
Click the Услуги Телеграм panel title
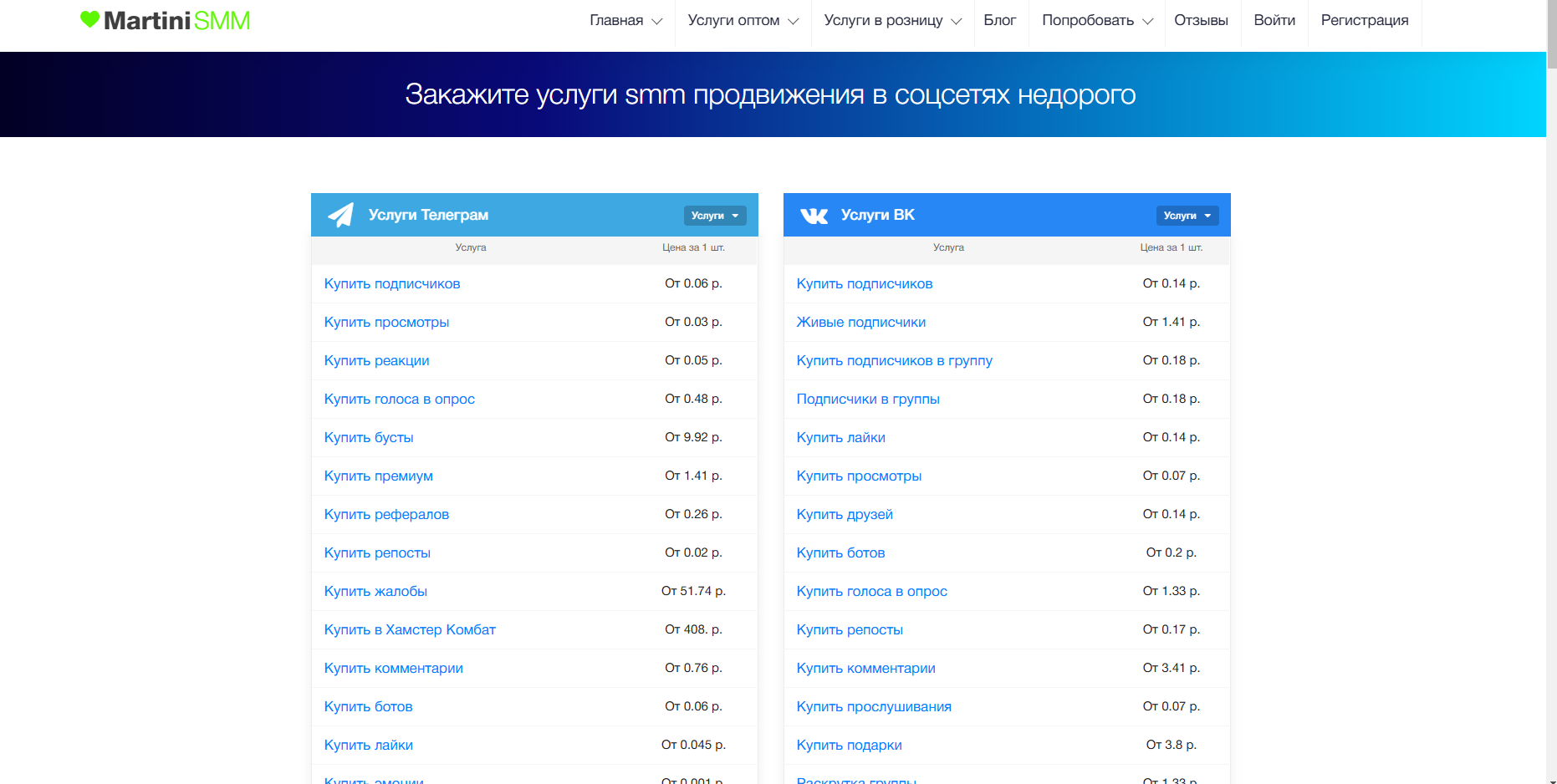(x=428, y=215)
